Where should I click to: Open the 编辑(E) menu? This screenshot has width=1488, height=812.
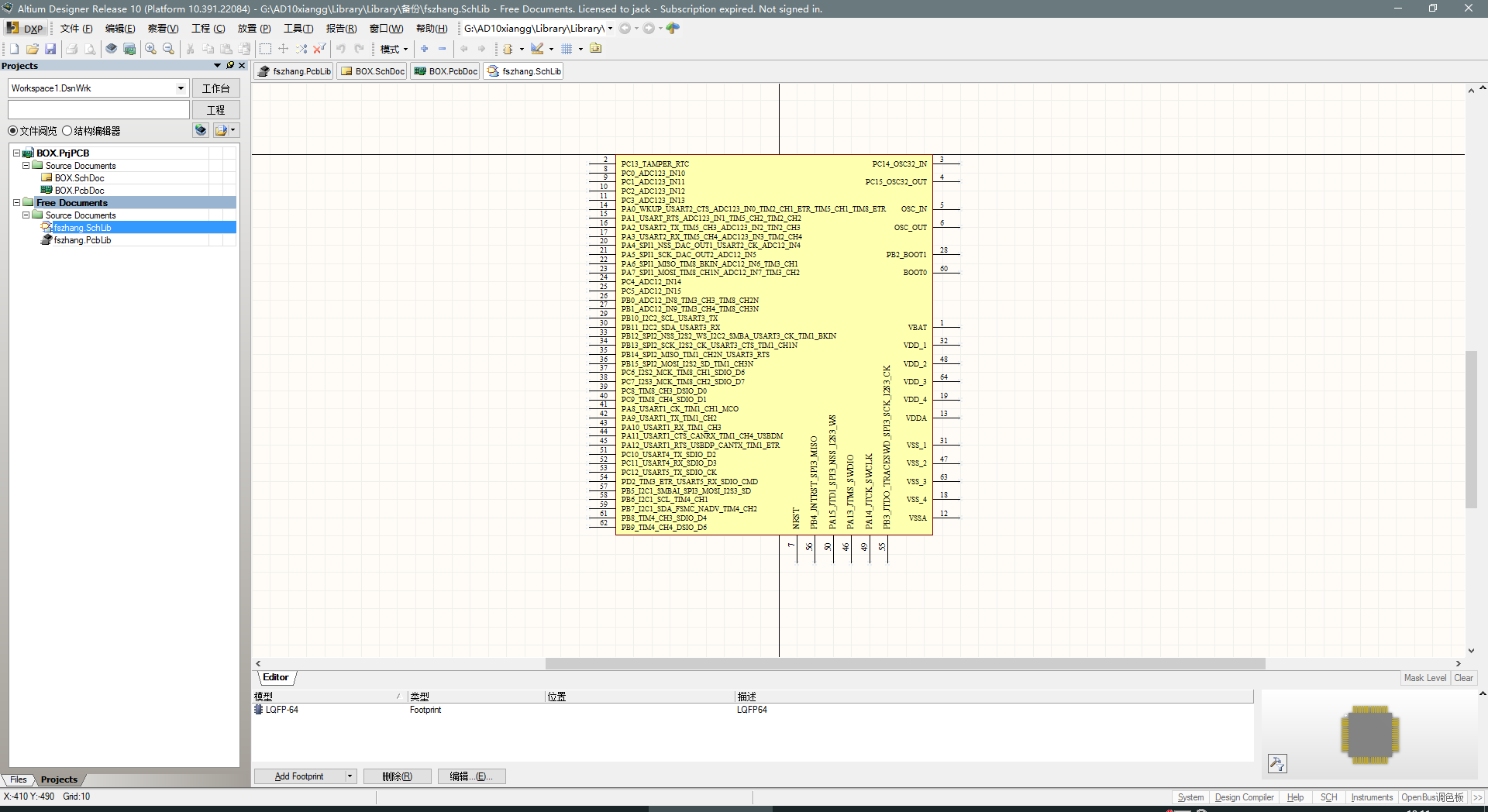pos(120,29)
